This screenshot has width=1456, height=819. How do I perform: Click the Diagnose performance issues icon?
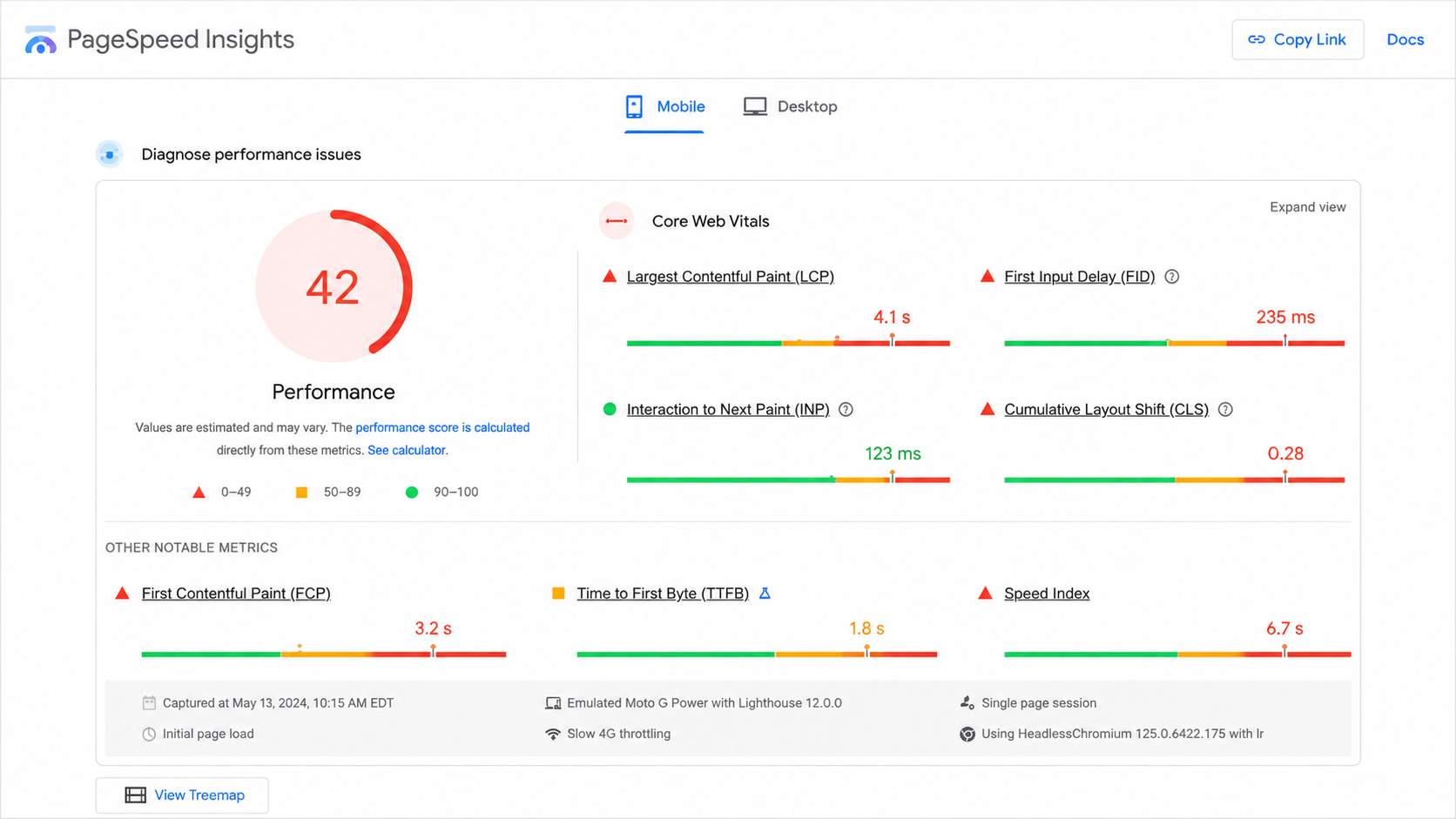click(110, 154)
